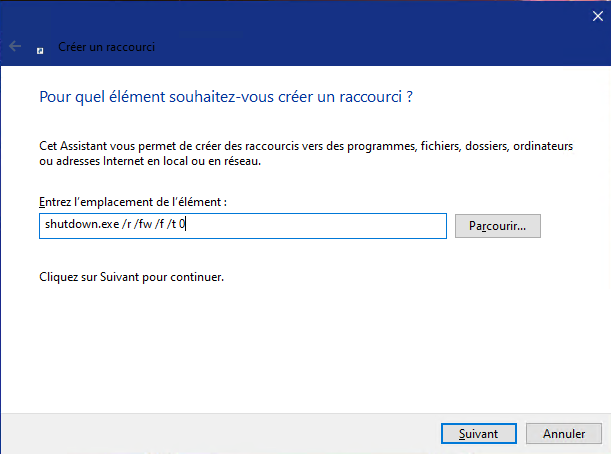Place cursor on the /fw switch
Screen dimensions: 611x454
click(142, 224)
